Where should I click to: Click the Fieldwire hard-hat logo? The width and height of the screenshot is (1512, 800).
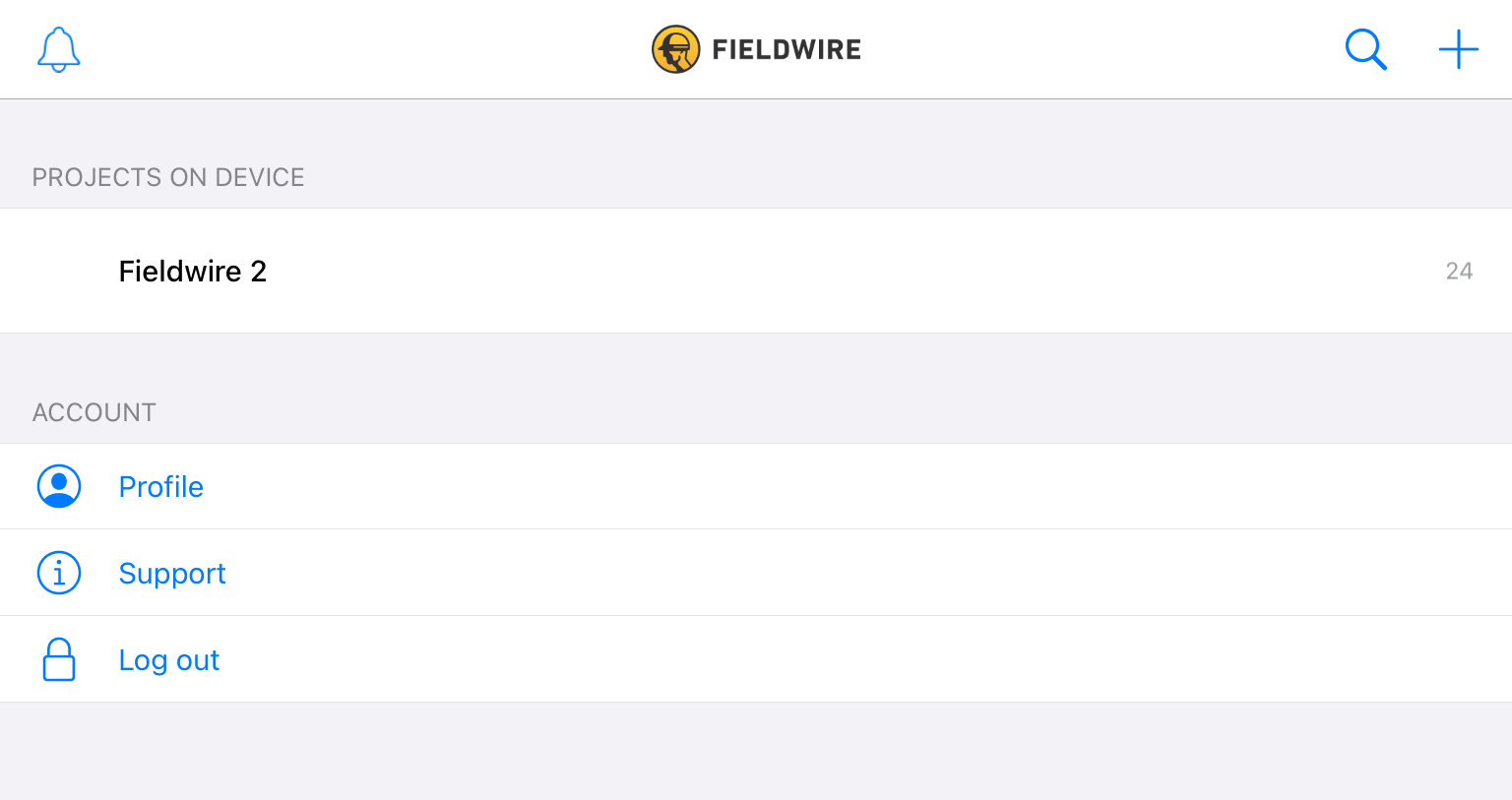[675, 49]
